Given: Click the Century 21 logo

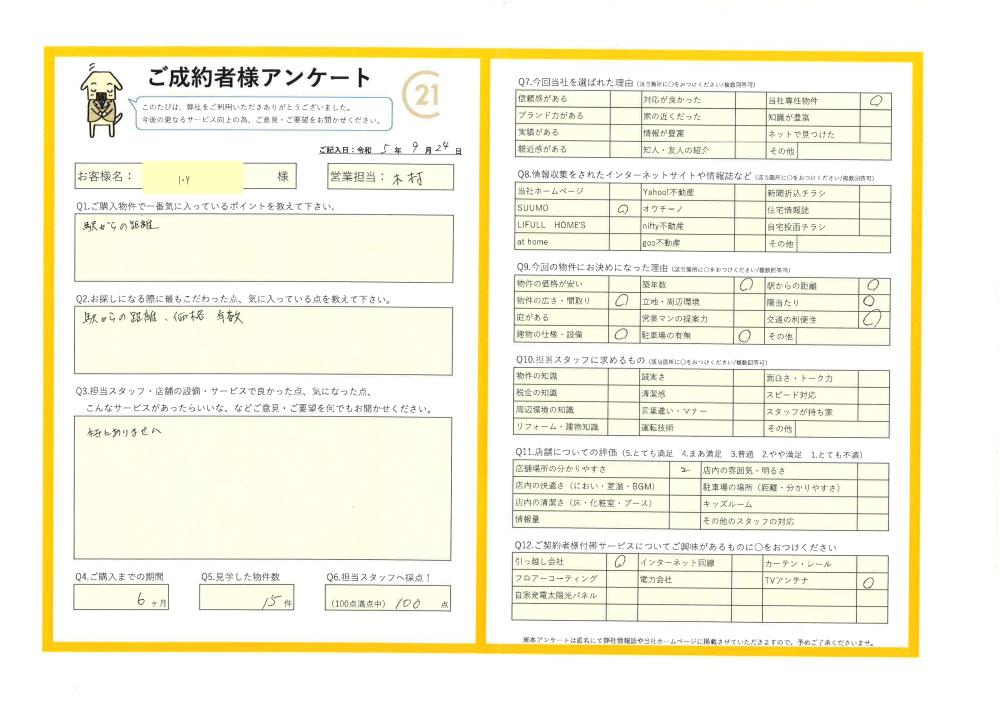Looking at the screenshot, I should [424, 95].
